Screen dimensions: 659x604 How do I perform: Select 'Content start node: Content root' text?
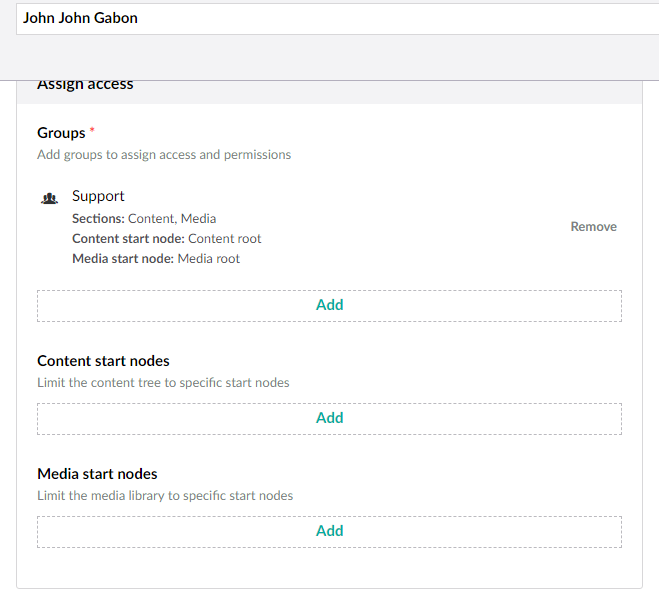(166, 239)
